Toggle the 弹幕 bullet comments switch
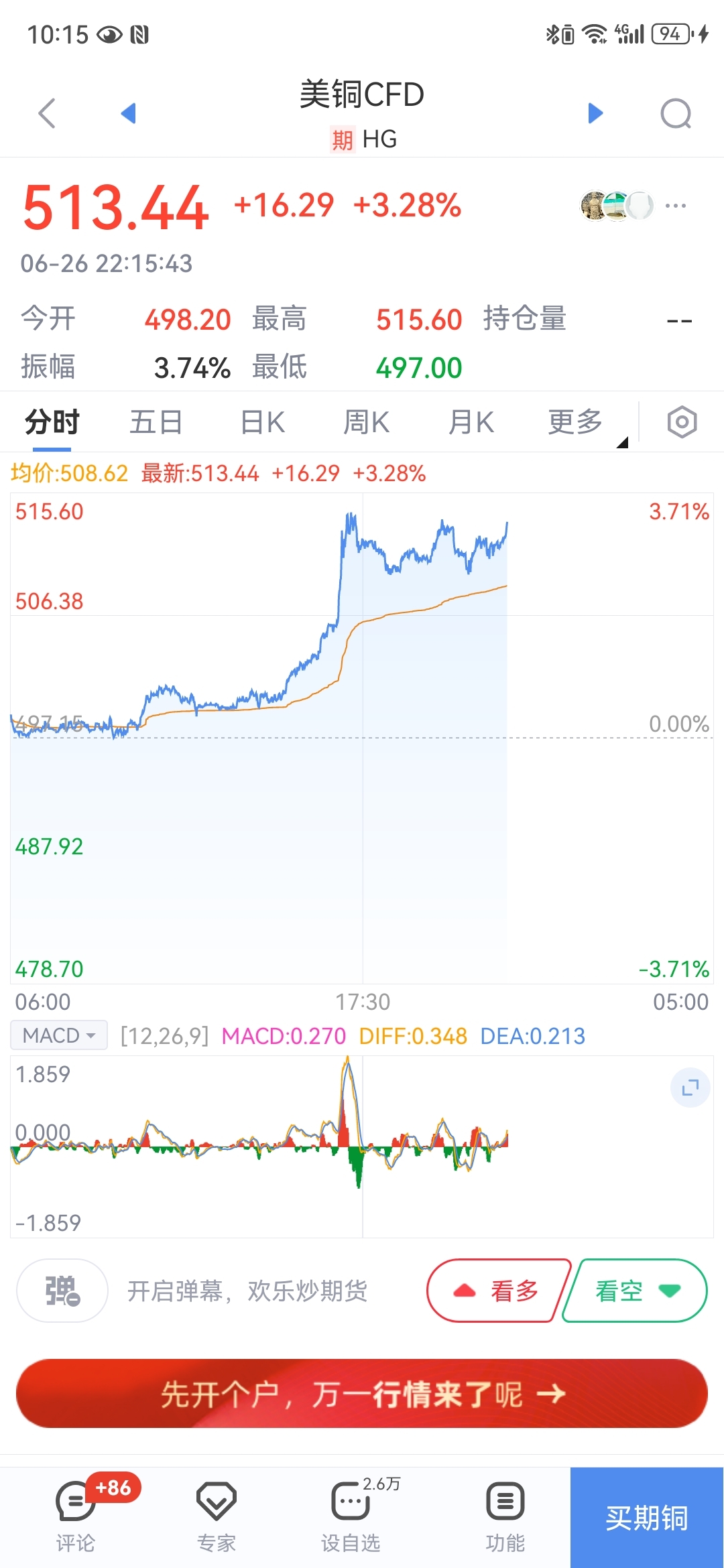Image resolution: width=724 pixels, height=1568 pixels. click(x=62, y=1291)
